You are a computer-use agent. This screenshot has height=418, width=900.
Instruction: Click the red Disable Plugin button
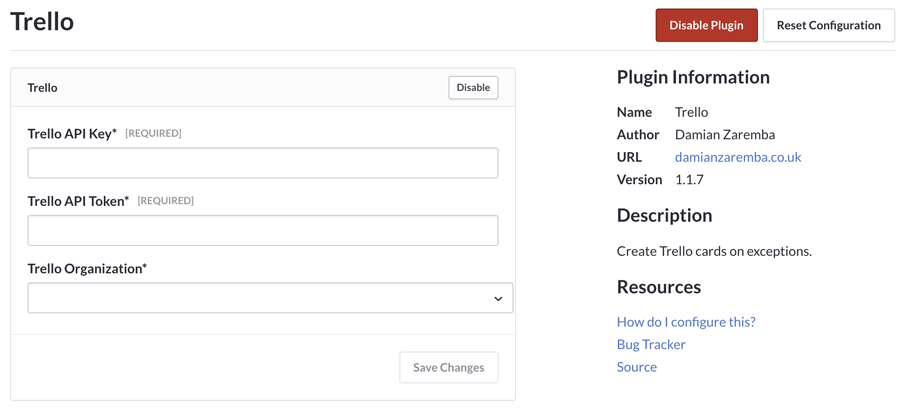coord(706,25)
